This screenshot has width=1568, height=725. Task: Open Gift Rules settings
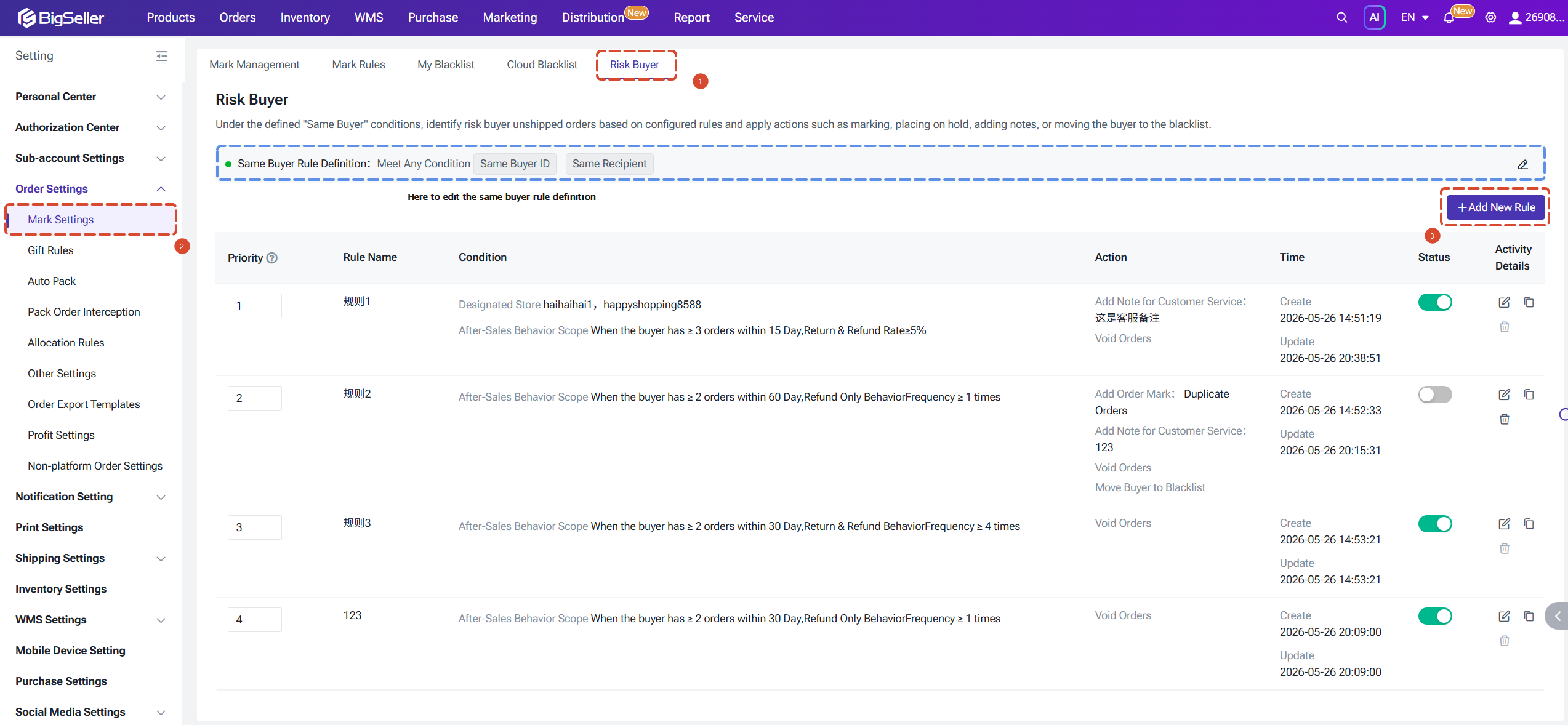coord(50,250)
